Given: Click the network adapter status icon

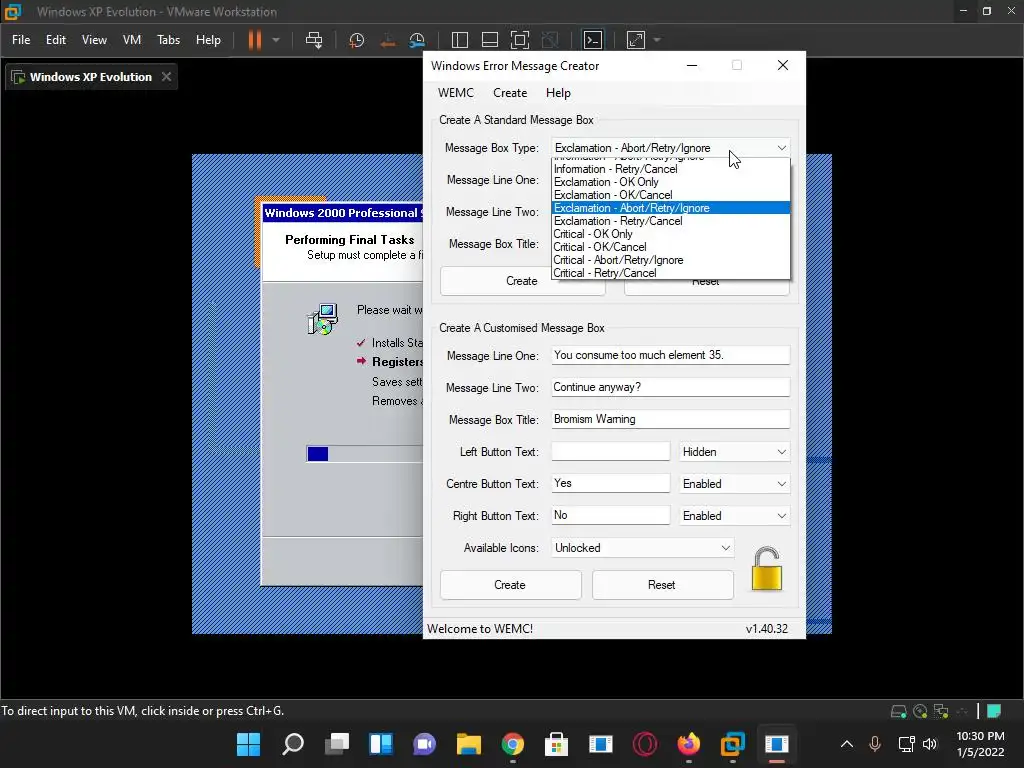Looking at the screenshot, I should [x=941, y=711].
